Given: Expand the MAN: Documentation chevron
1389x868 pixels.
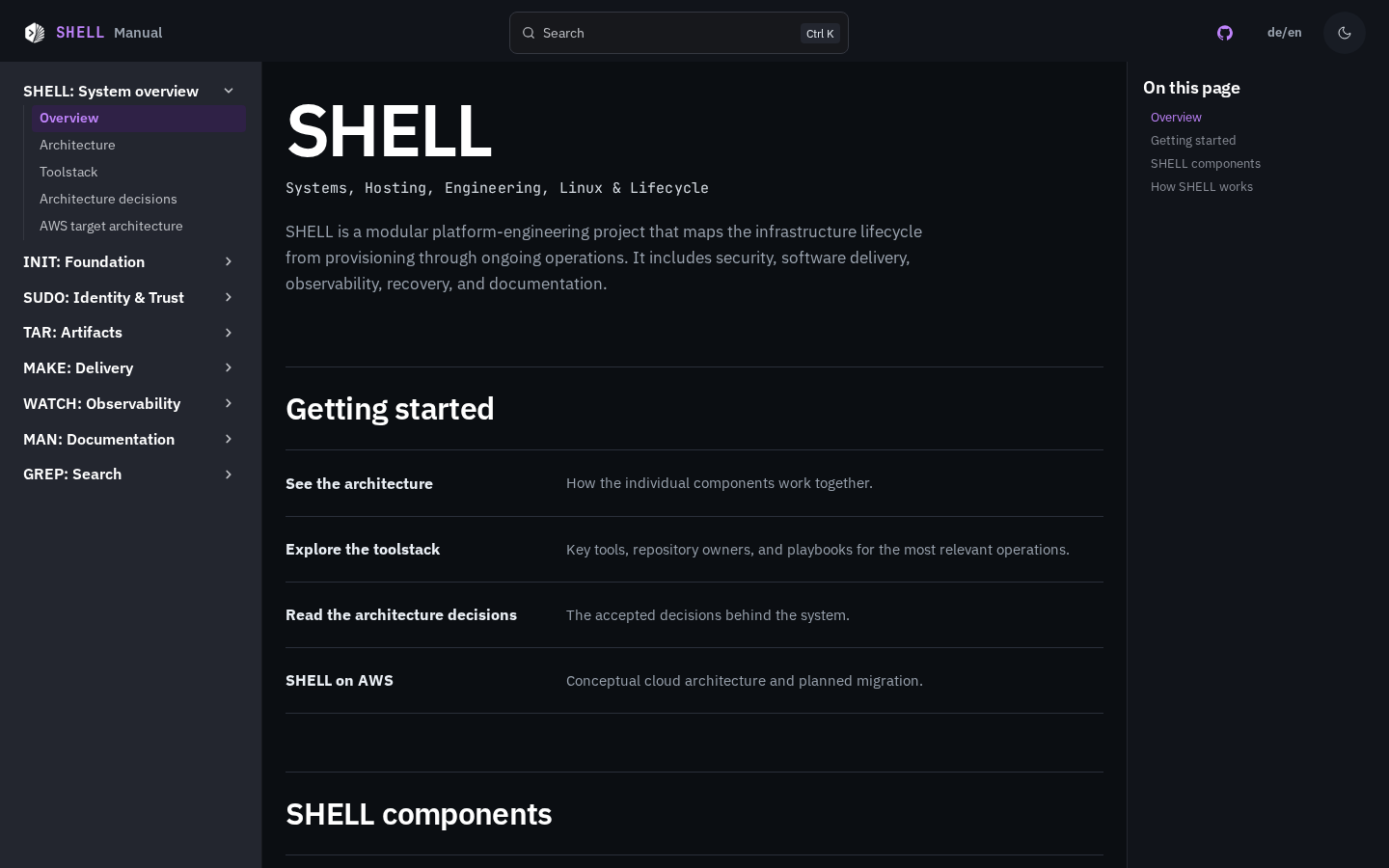Looking at the screenshot, I should (229, 439).
